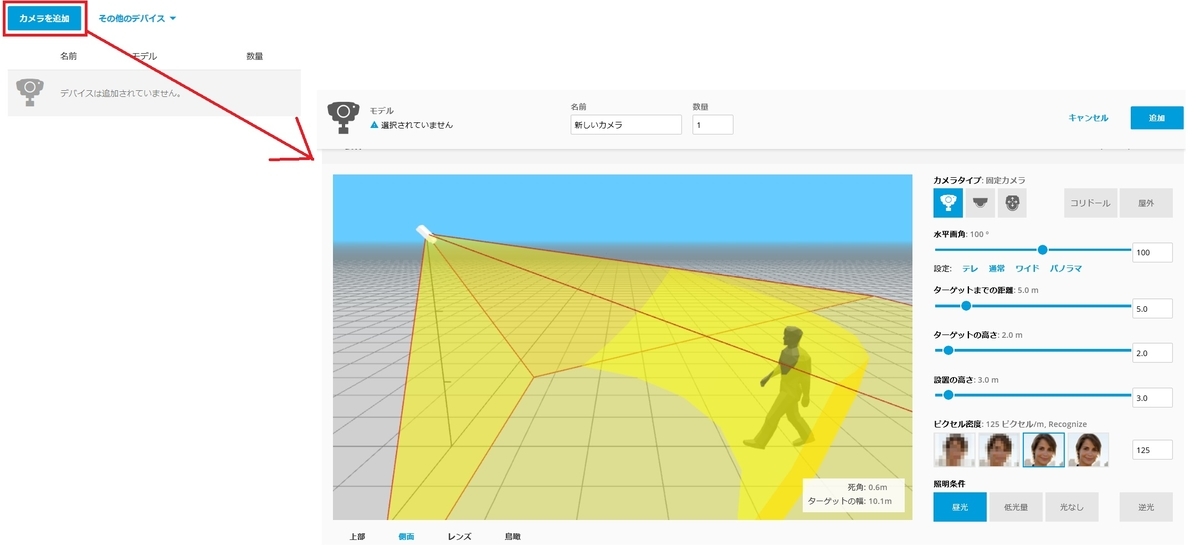Adjust the ターゲットまでの距離 slider handle
The width and height of the screenshot is (1200, 556).
pos(966,306)
